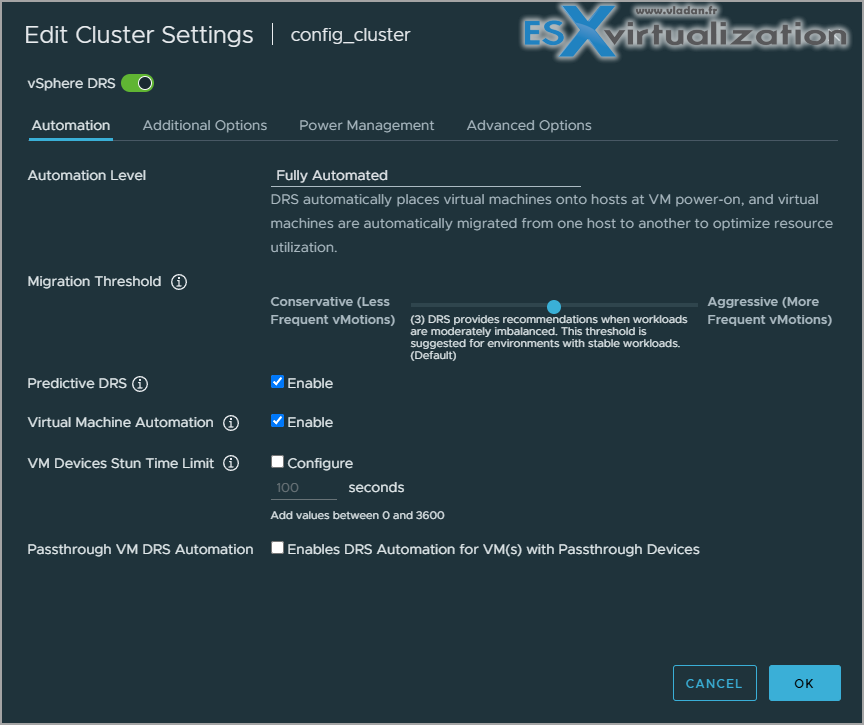Check the Configure stun time checkbox
This screenshot has width=864, height=725.
(x=277, y=462)
